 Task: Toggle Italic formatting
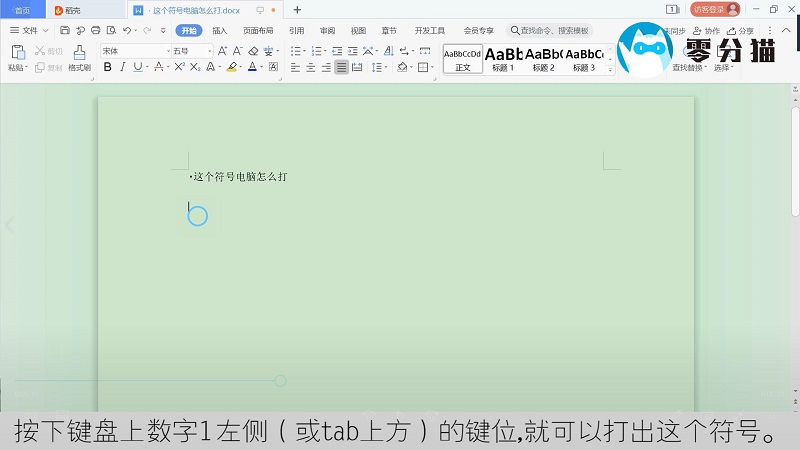coord(122,67)
